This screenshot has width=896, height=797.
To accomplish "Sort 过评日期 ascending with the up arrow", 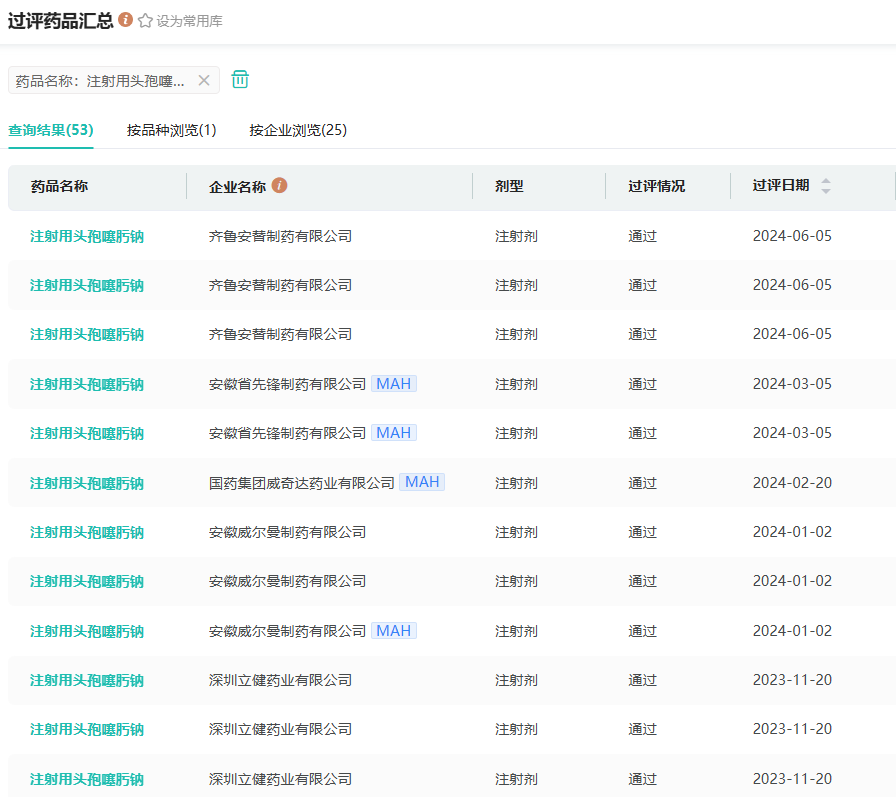I will tap(826, 181).
